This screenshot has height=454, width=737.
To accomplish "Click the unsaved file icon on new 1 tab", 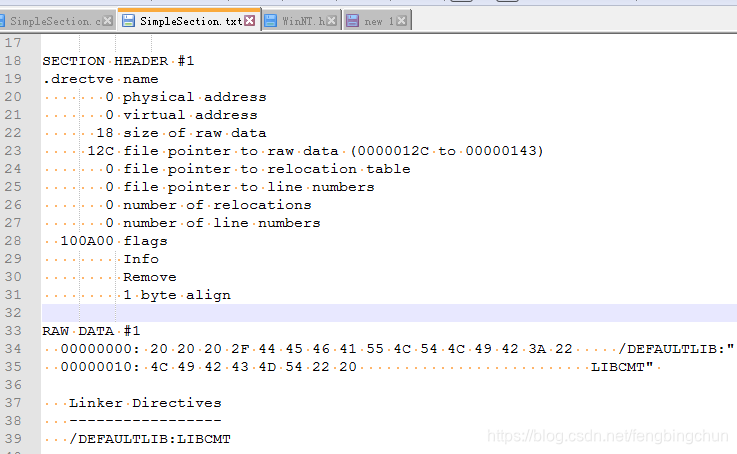I will pyautogui.click(x=352, y=21).
